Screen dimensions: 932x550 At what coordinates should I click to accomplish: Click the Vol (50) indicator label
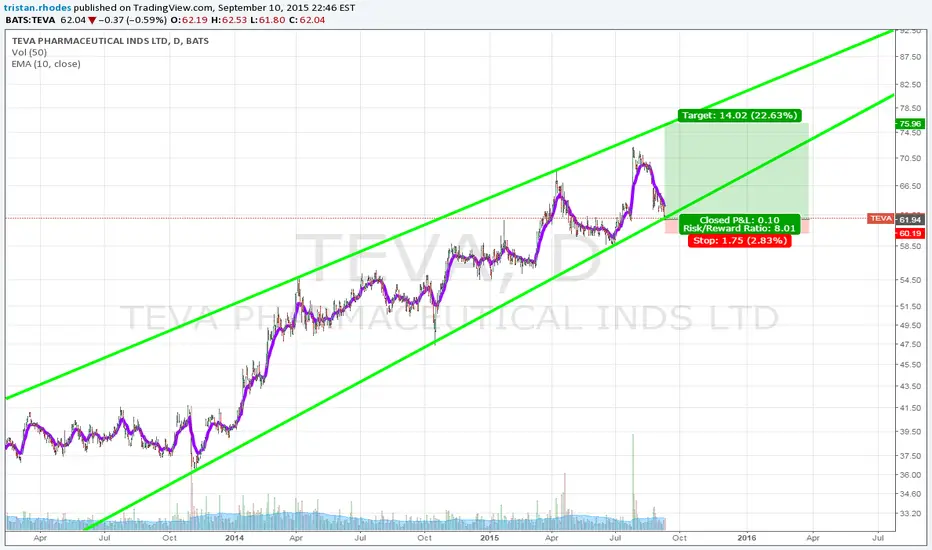29,52
